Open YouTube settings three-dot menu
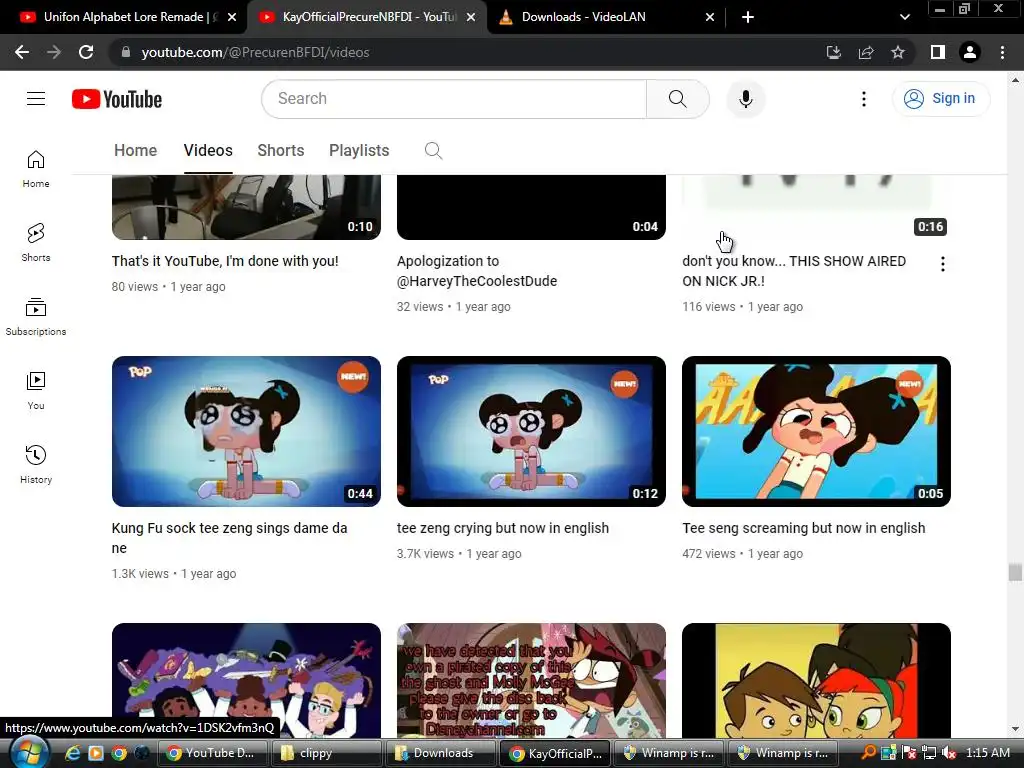This screenshot has width=1024, height=768. tap(863, 99)
